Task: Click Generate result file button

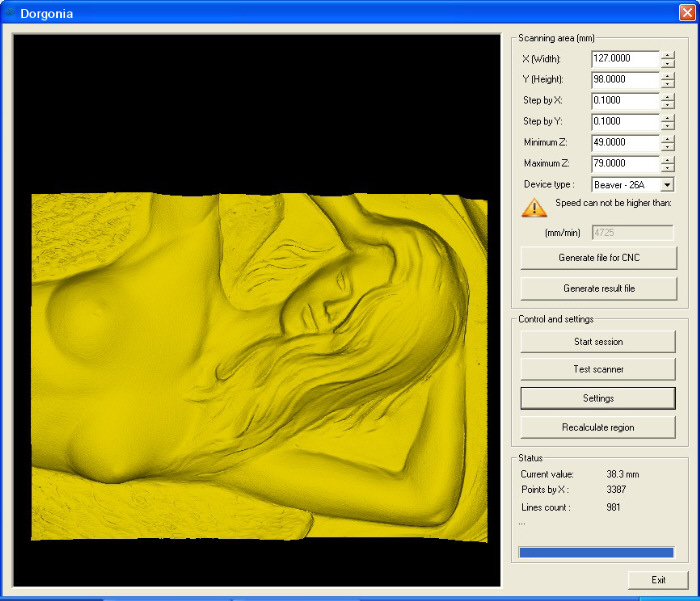Action: 598,288
